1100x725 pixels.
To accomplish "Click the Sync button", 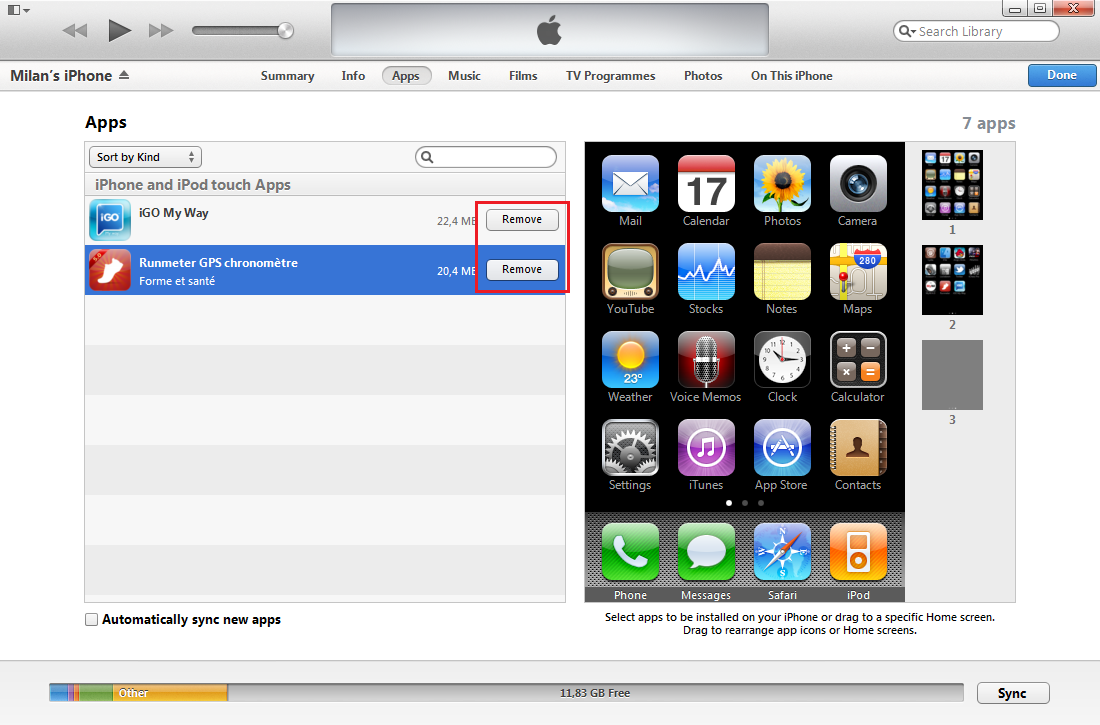I will click(x=1012, y=693).
